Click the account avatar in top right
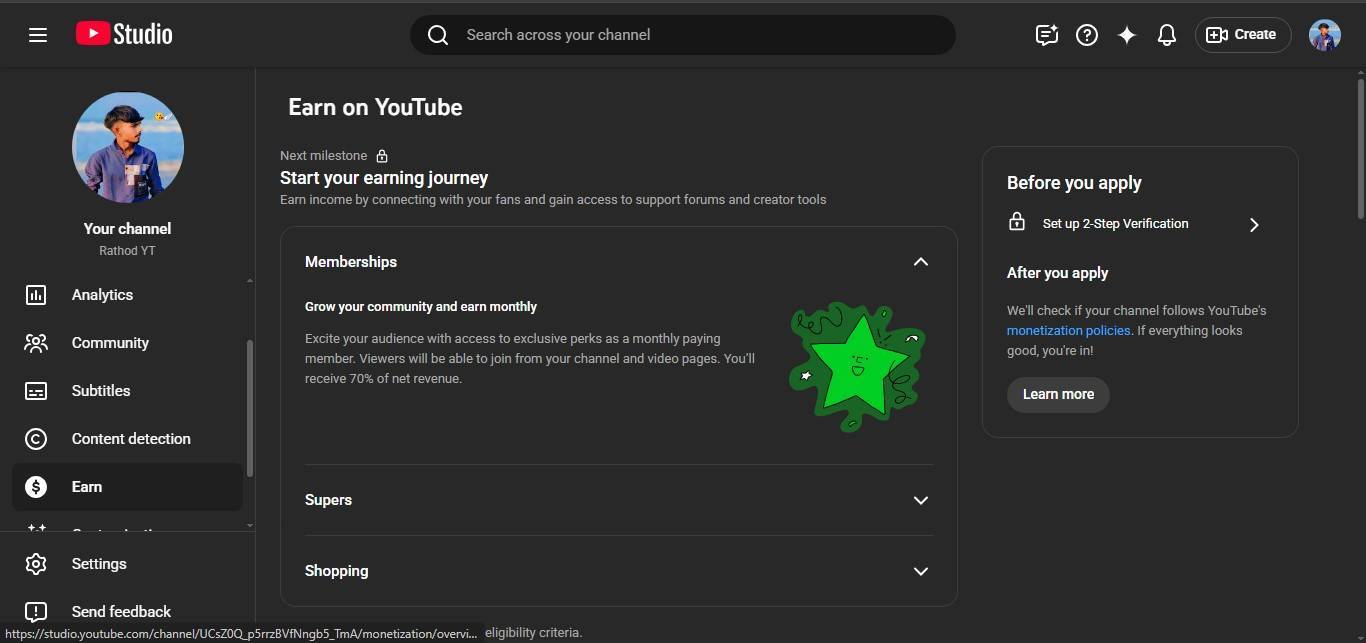This screenshot has height=643, width=1366. tap(1325, 35)
